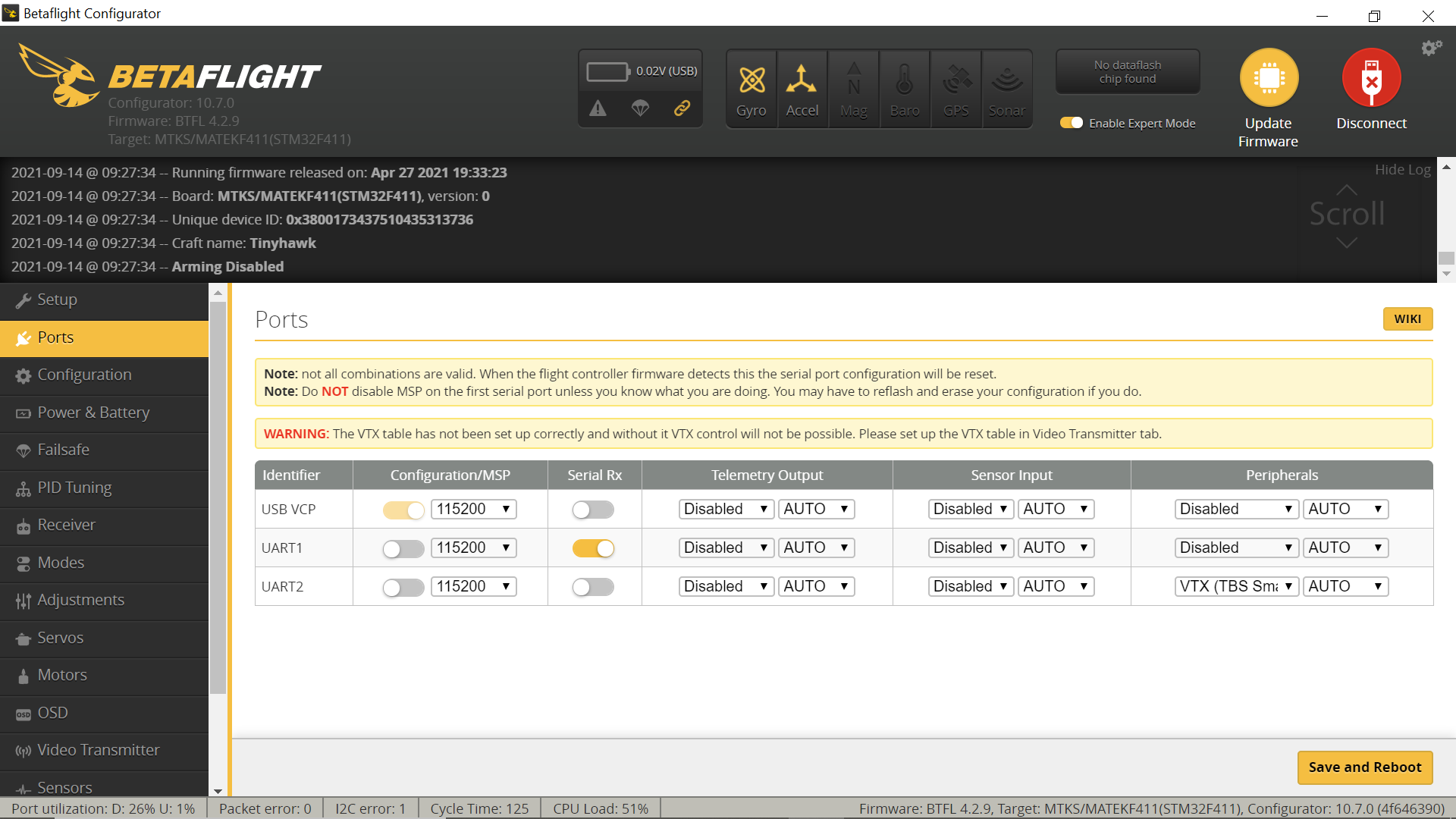Screen dimensions: 1456x819
Task: Open UART1 MSP baud rate dropdown
Action: pos(473,548)
